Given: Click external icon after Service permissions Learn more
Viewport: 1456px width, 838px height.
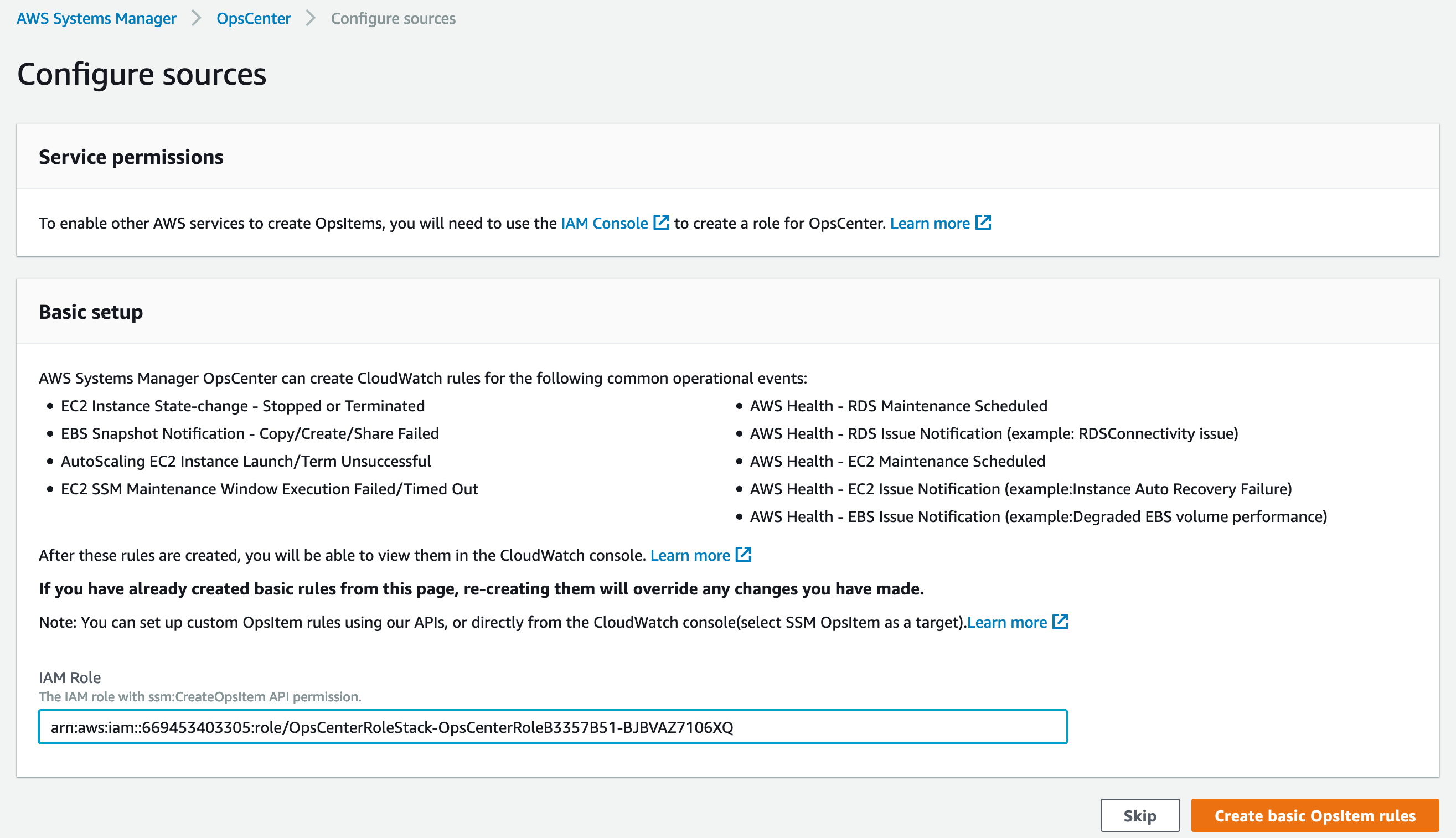Looking at the screenshot, I should 983,223.
